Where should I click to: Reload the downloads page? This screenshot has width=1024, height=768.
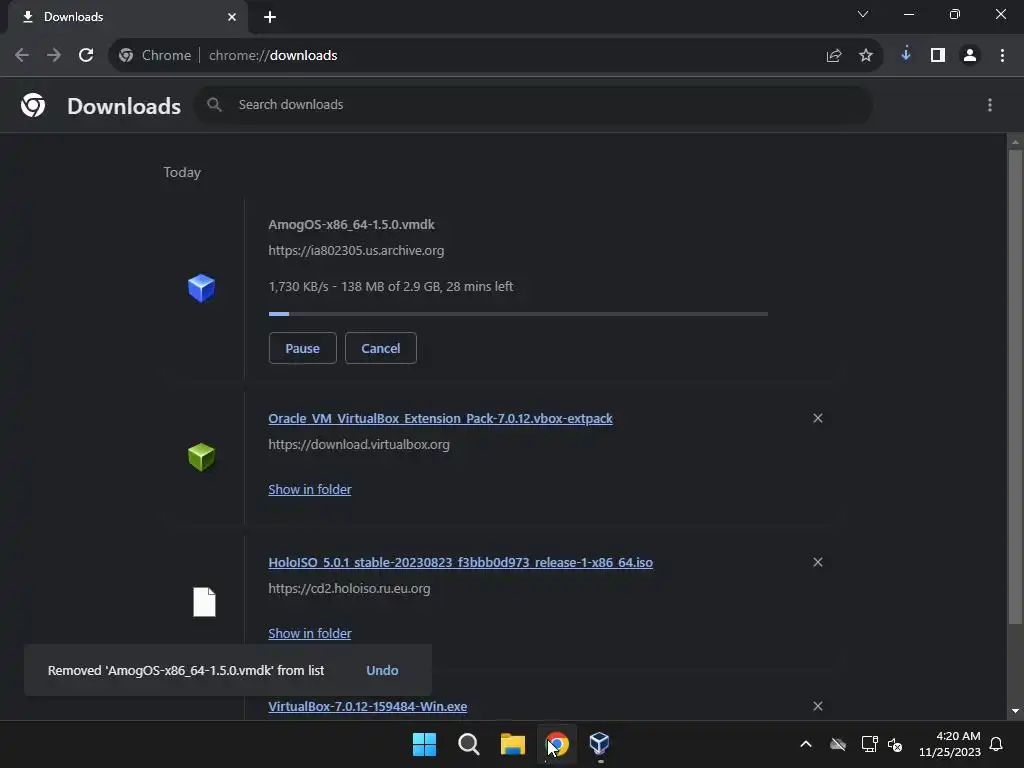86,55
